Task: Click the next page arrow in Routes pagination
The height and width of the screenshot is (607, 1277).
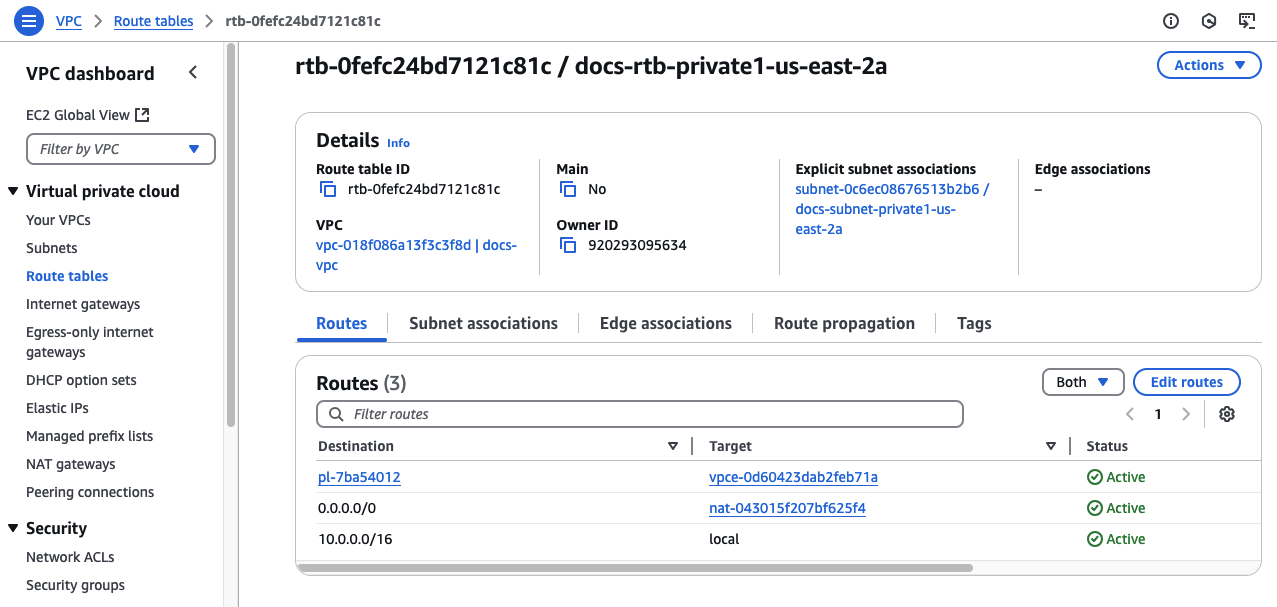Action: [x=1186, y=414]
